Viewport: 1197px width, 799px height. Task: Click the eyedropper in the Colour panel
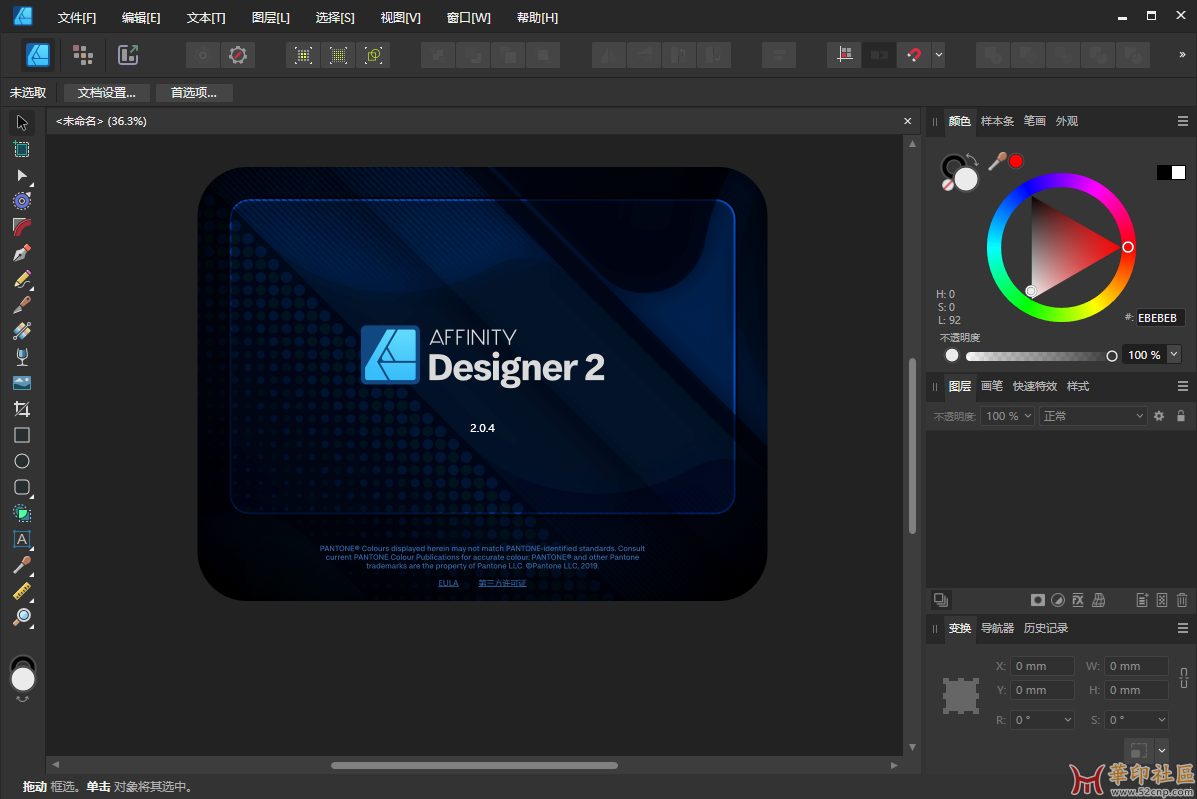(997, 161)
